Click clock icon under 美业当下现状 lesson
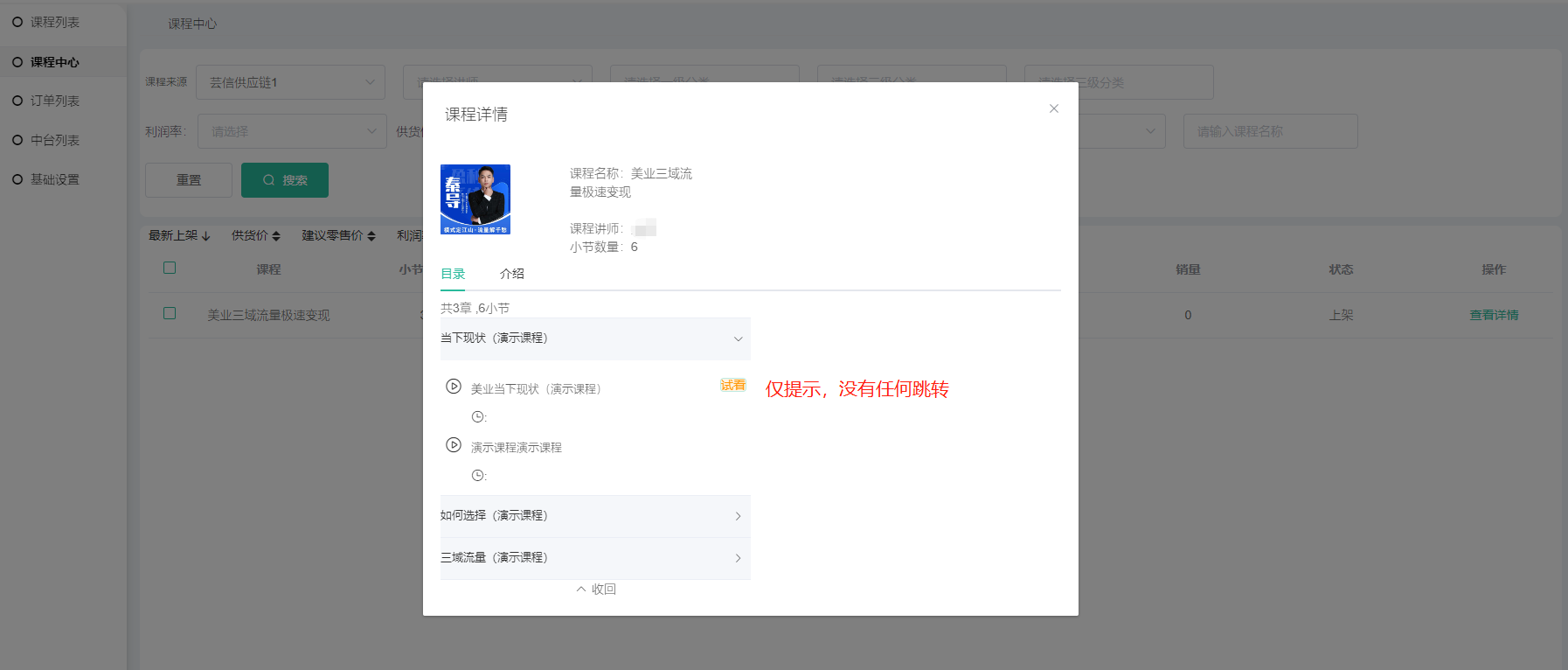 [477, 417]
